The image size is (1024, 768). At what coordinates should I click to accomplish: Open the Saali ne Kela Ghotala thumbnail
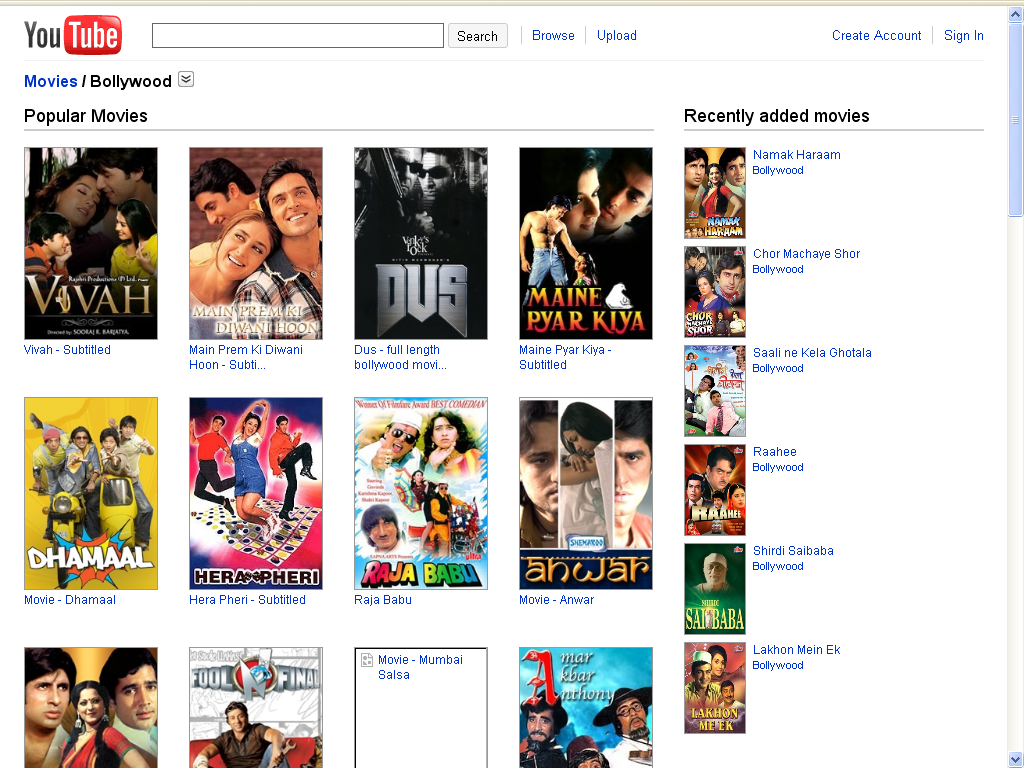714,391
